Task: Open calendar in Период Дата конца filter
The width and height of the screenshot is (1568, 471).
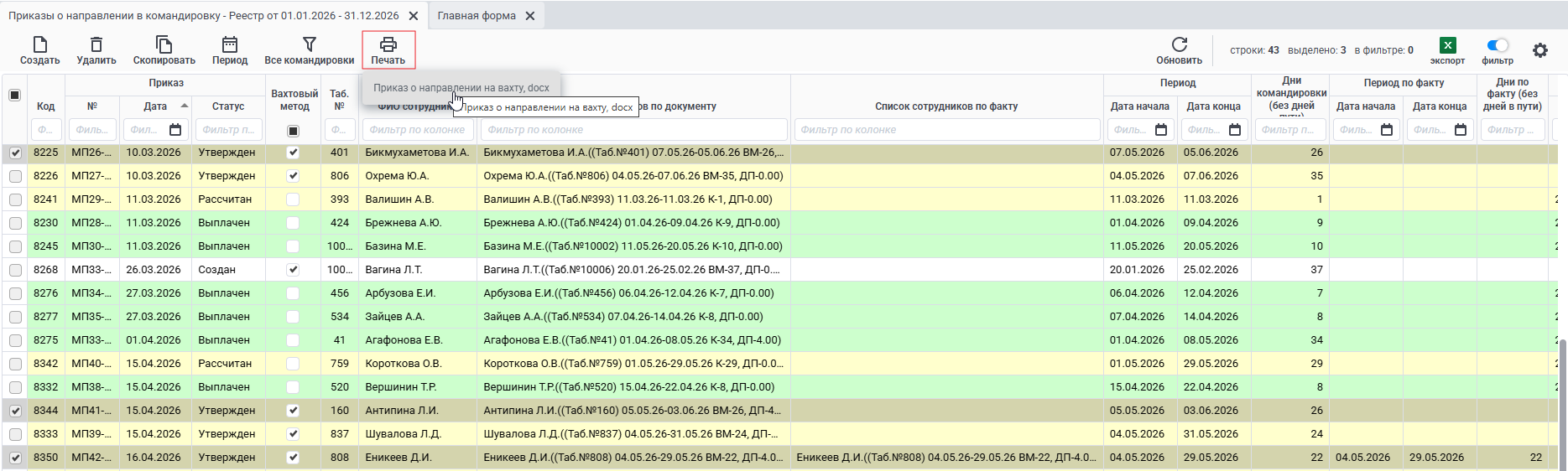Action: [1235, 130]
